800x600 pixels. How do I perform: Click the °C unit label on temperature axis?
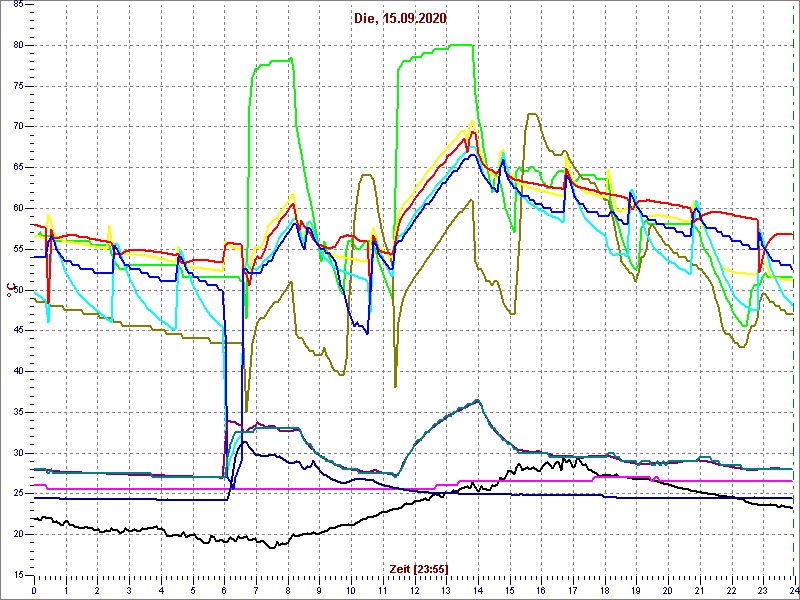coord(11,291)
